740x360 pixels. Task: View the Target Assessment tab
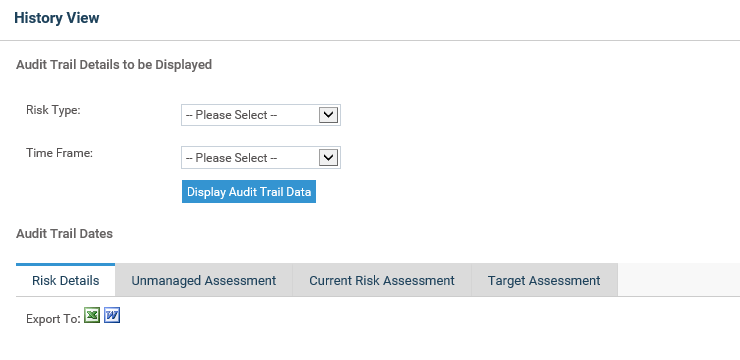coord(544,280)
